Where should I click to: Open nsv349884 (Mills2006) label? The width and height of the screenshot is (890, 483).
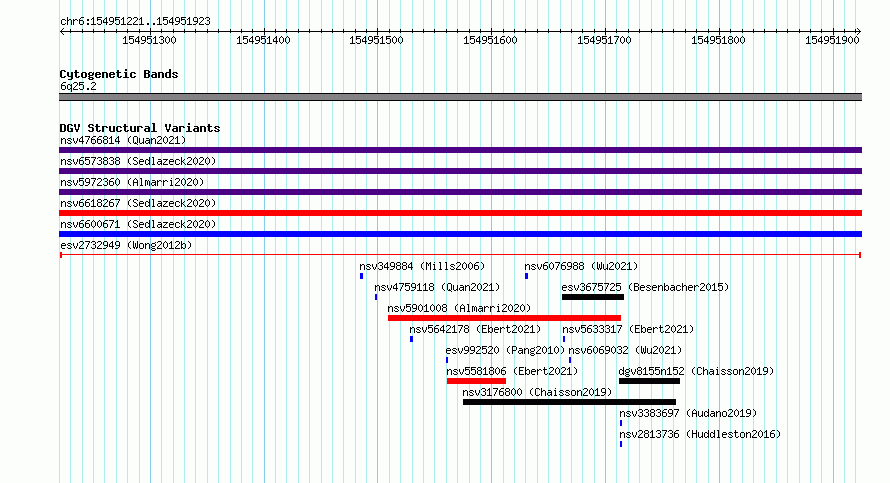[422, 266]
